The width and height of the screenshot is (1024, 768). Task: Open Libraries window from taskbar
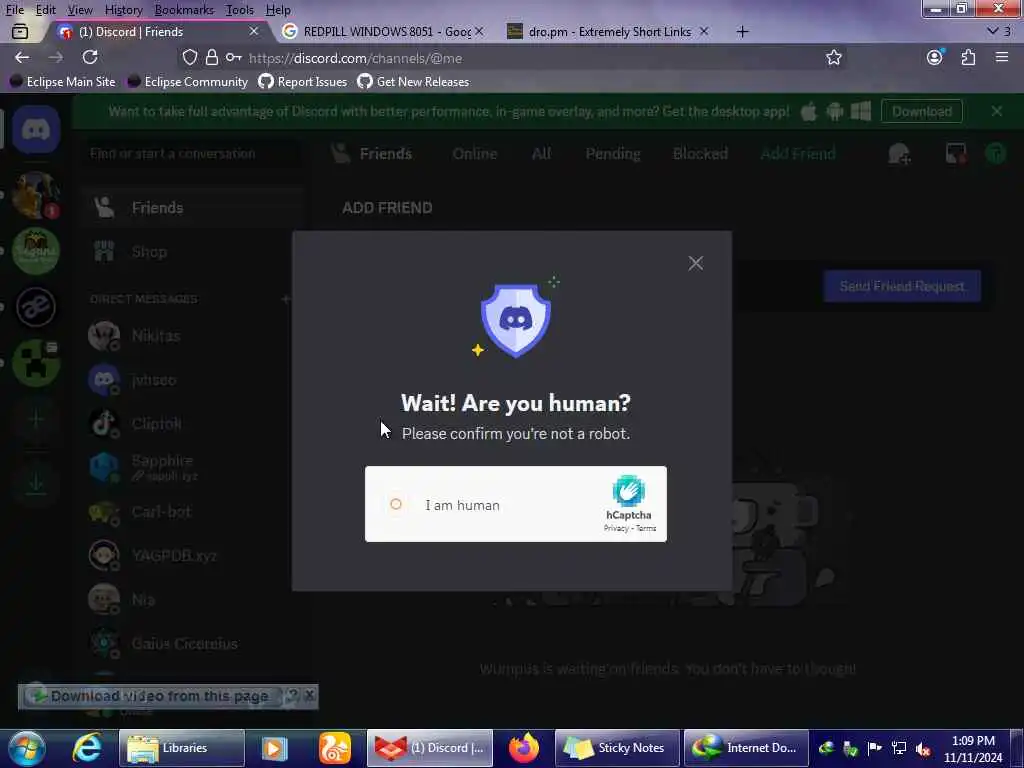click(x=182, y=748)
